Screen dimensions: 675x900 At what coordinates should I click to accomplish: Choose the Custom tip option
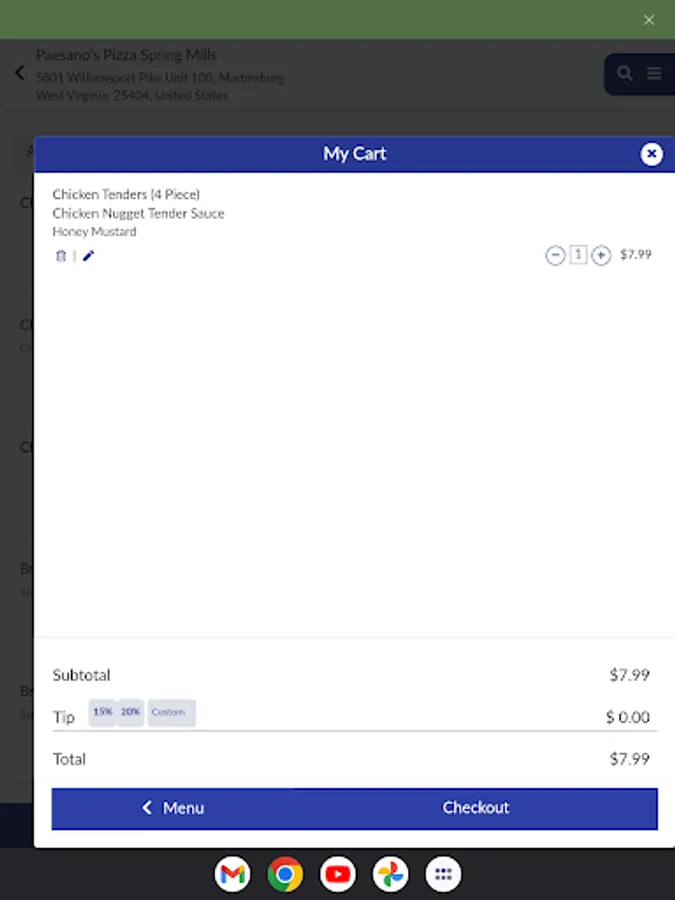[171, 712]
